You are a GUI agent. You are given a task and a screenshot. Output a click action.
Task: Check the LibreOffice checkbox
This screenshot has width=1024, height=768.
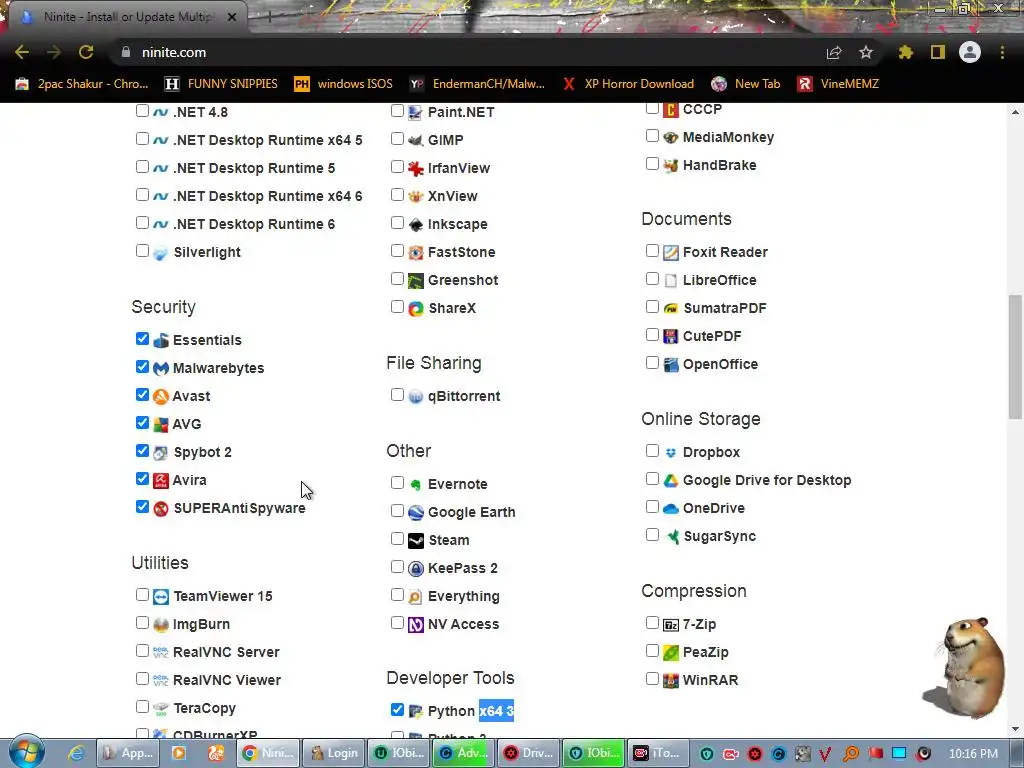pyautogui.click(x=652, y=278)
